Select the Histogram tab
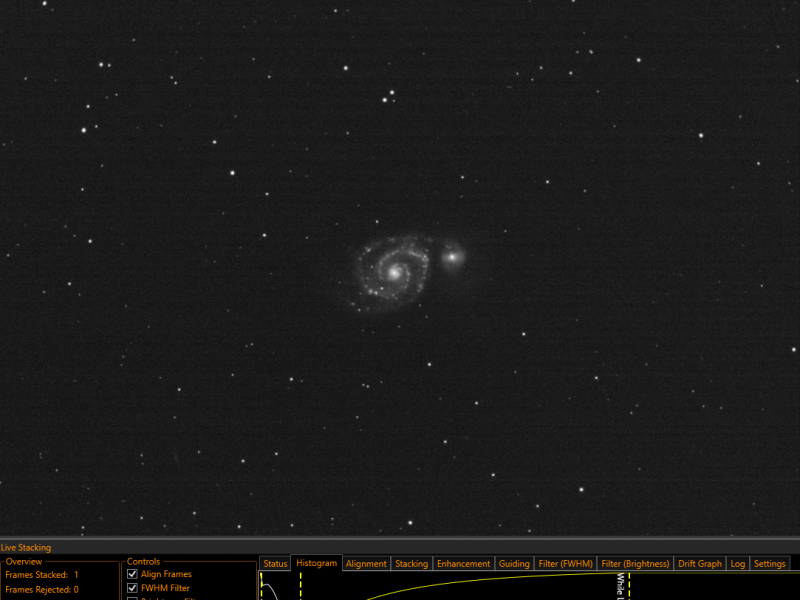Image resolution: width=800 pixels, height=600 pixels. [316, 563]
